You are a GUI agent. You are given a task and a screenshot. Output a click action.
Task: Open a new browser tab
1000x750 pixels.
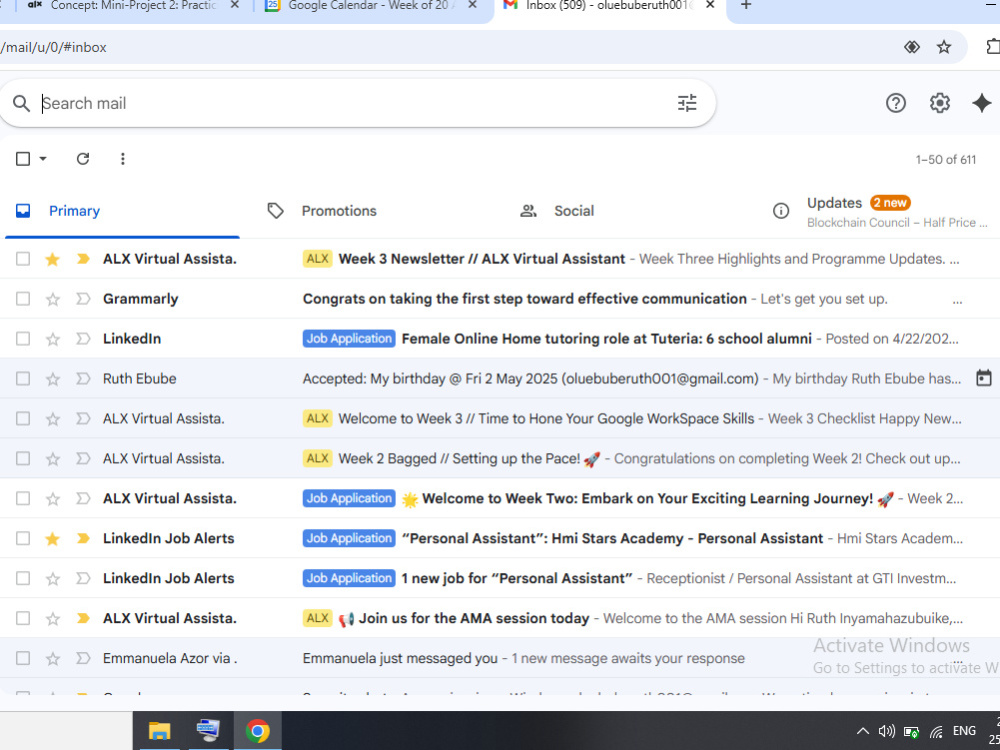[746, 6]
